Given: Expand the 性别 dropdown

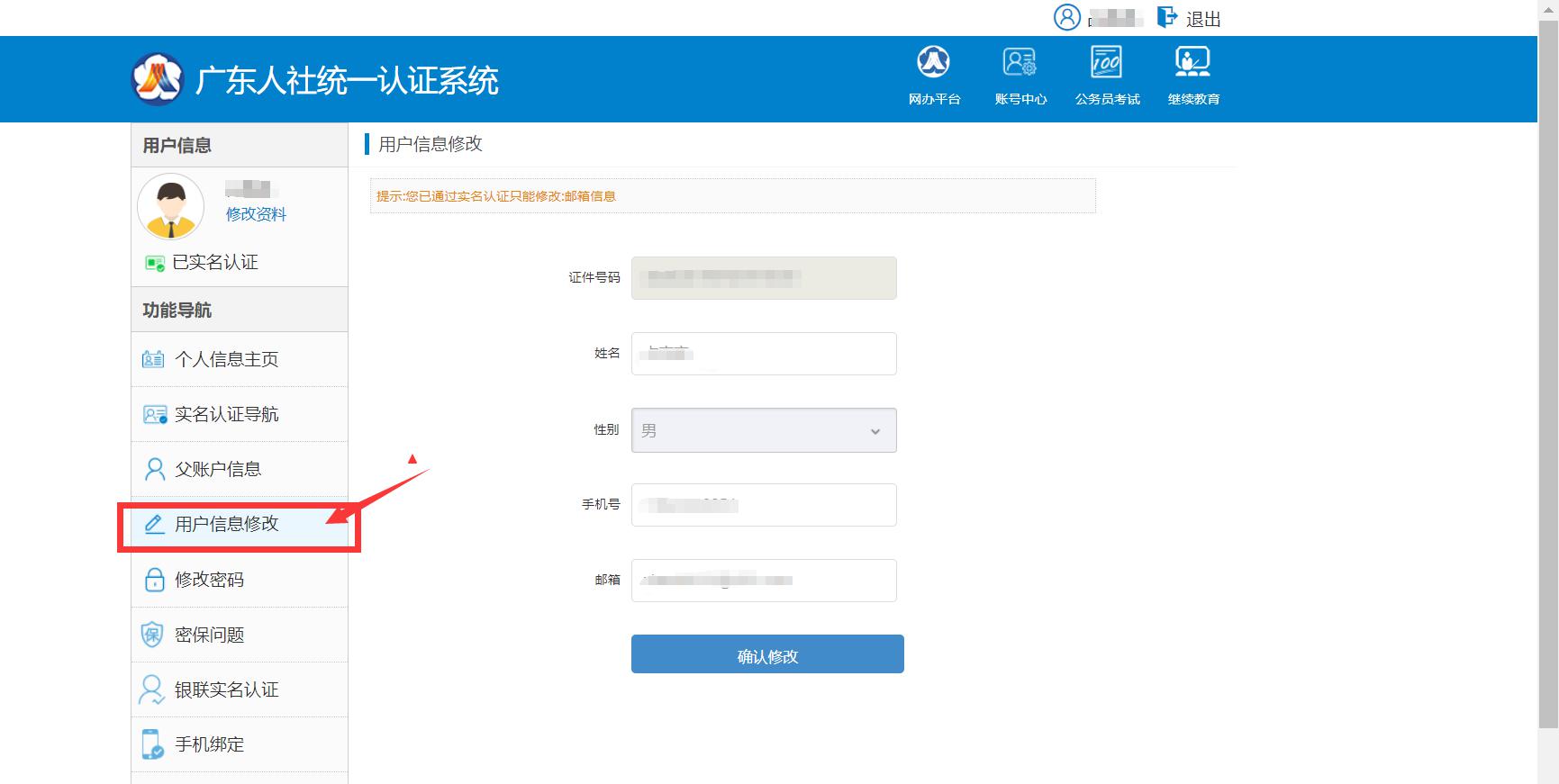Looking at the screenshot, I should click(x=764, y=430).
